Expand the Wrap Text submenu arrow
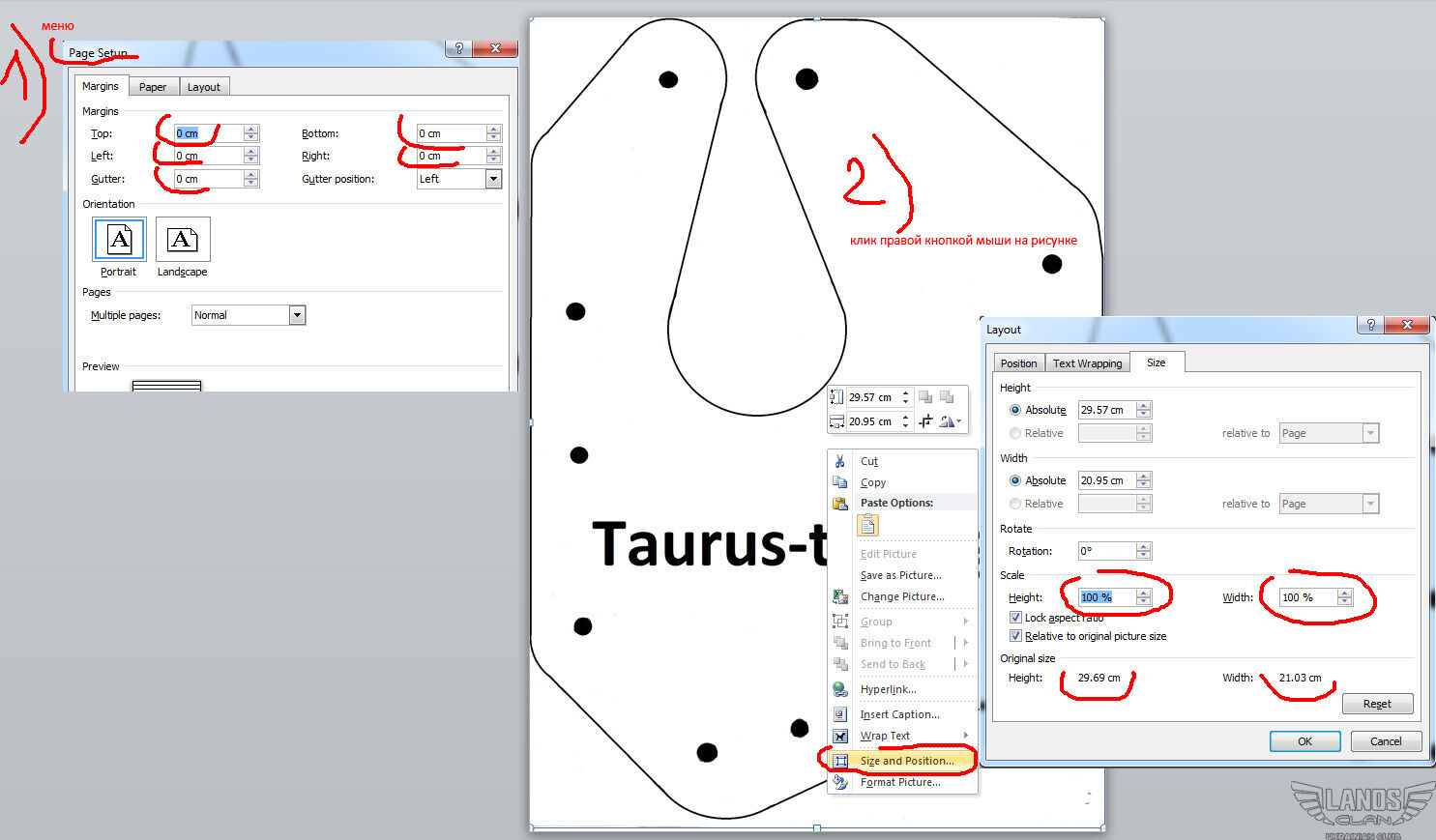 965,736
